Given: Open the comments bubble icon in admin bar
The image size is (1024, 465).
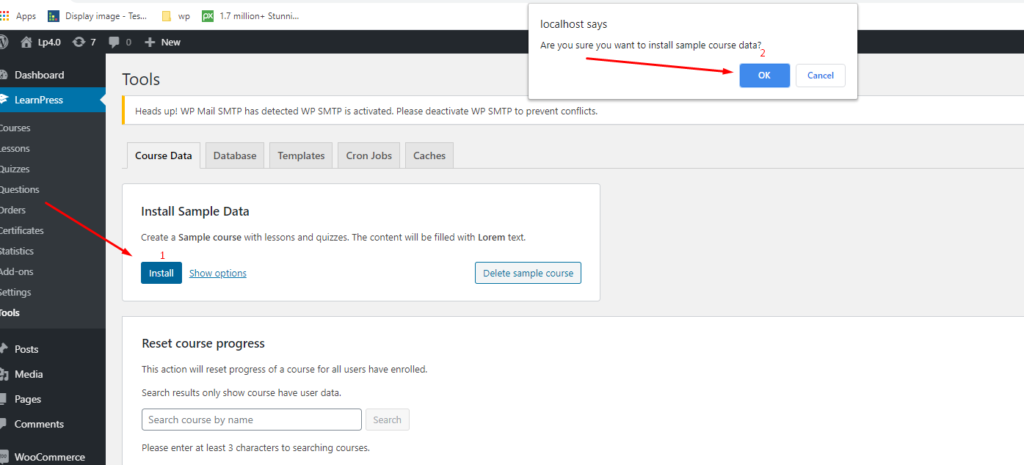Looking at the screenshot, I should 114,42.
